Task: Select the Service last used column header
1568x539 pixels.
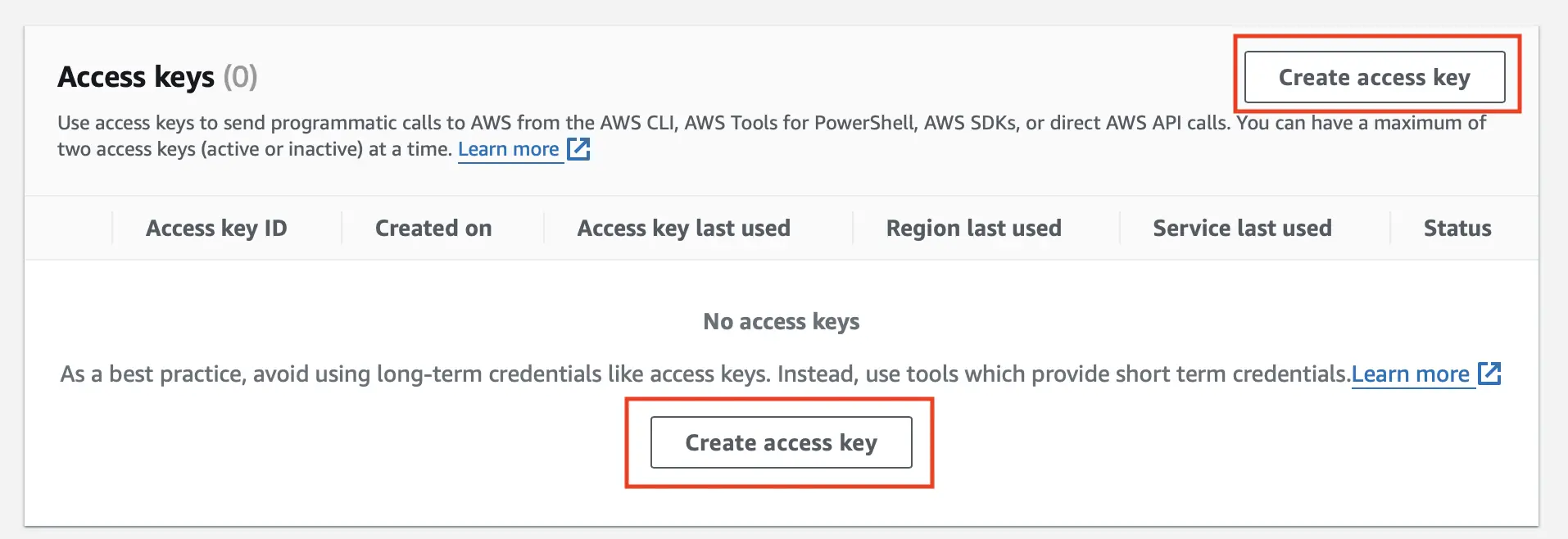Action: [1242, 228]
